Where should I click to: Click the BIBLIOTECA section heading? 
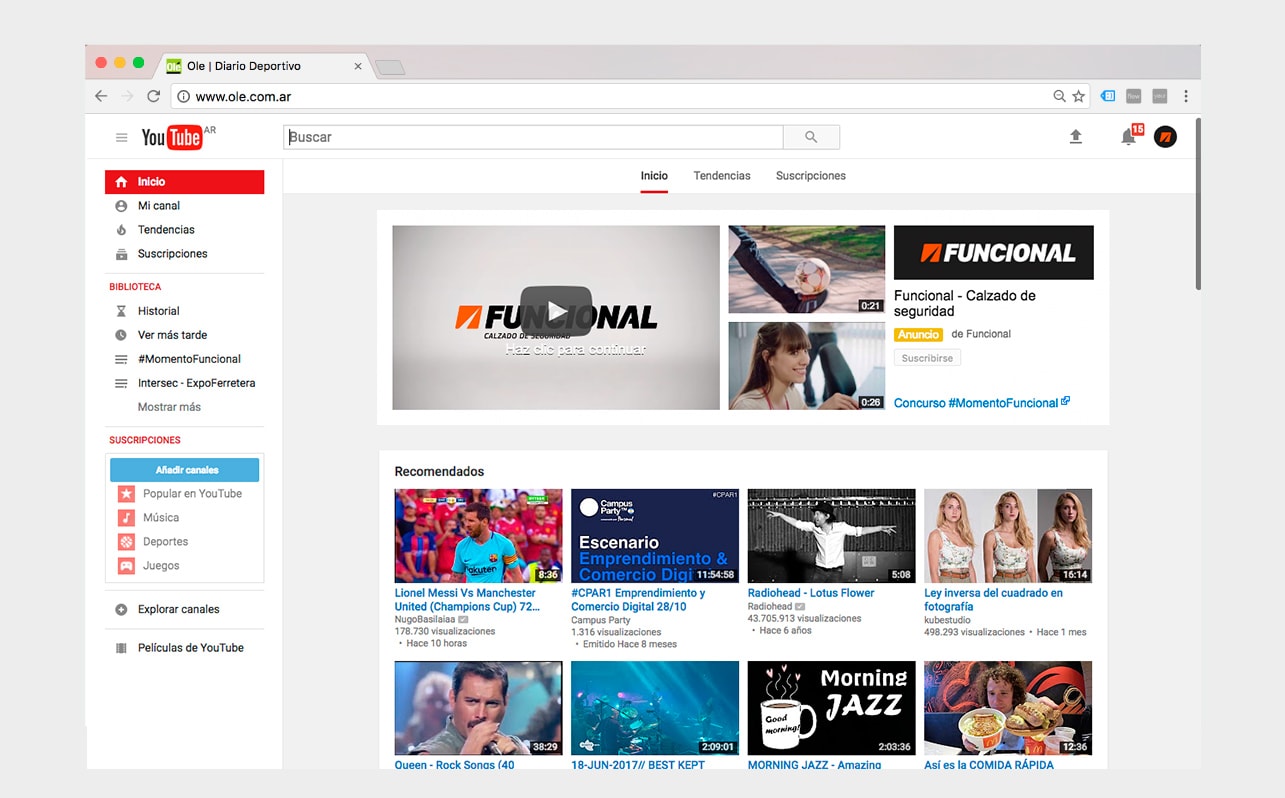(x=135, y=287)
